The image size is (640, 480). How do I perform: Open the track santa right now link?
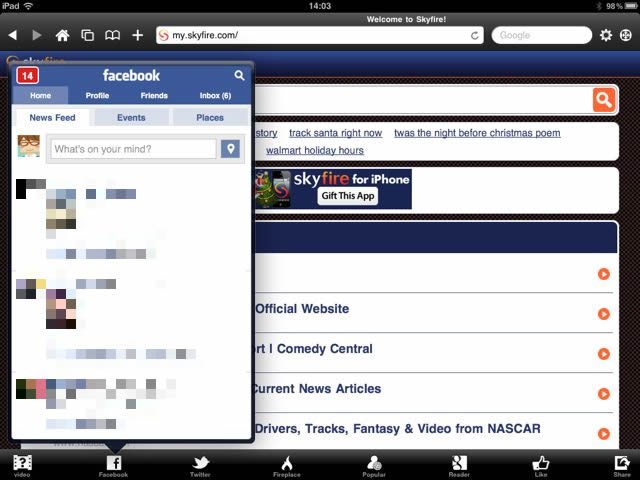point(336,133)
